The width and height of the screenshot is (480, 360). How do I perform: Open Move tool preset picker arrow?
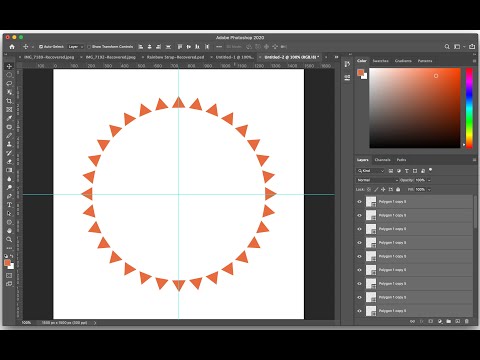click(33, 47)
